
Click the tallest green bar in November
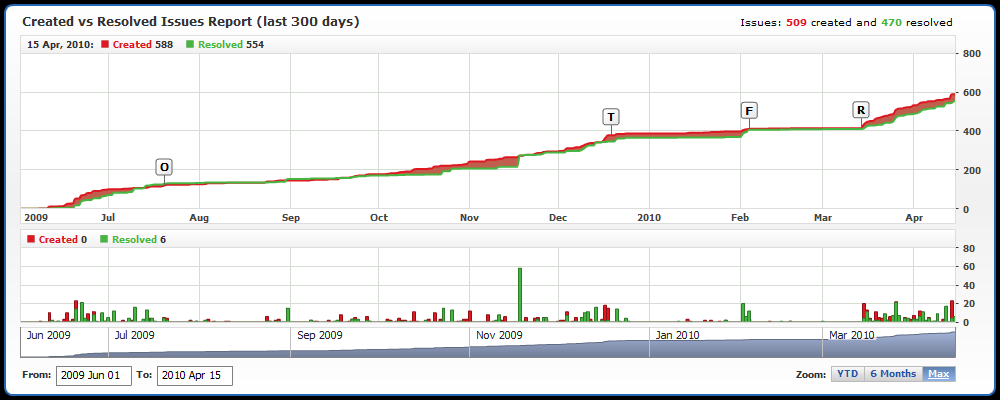[x=519, y=294]
